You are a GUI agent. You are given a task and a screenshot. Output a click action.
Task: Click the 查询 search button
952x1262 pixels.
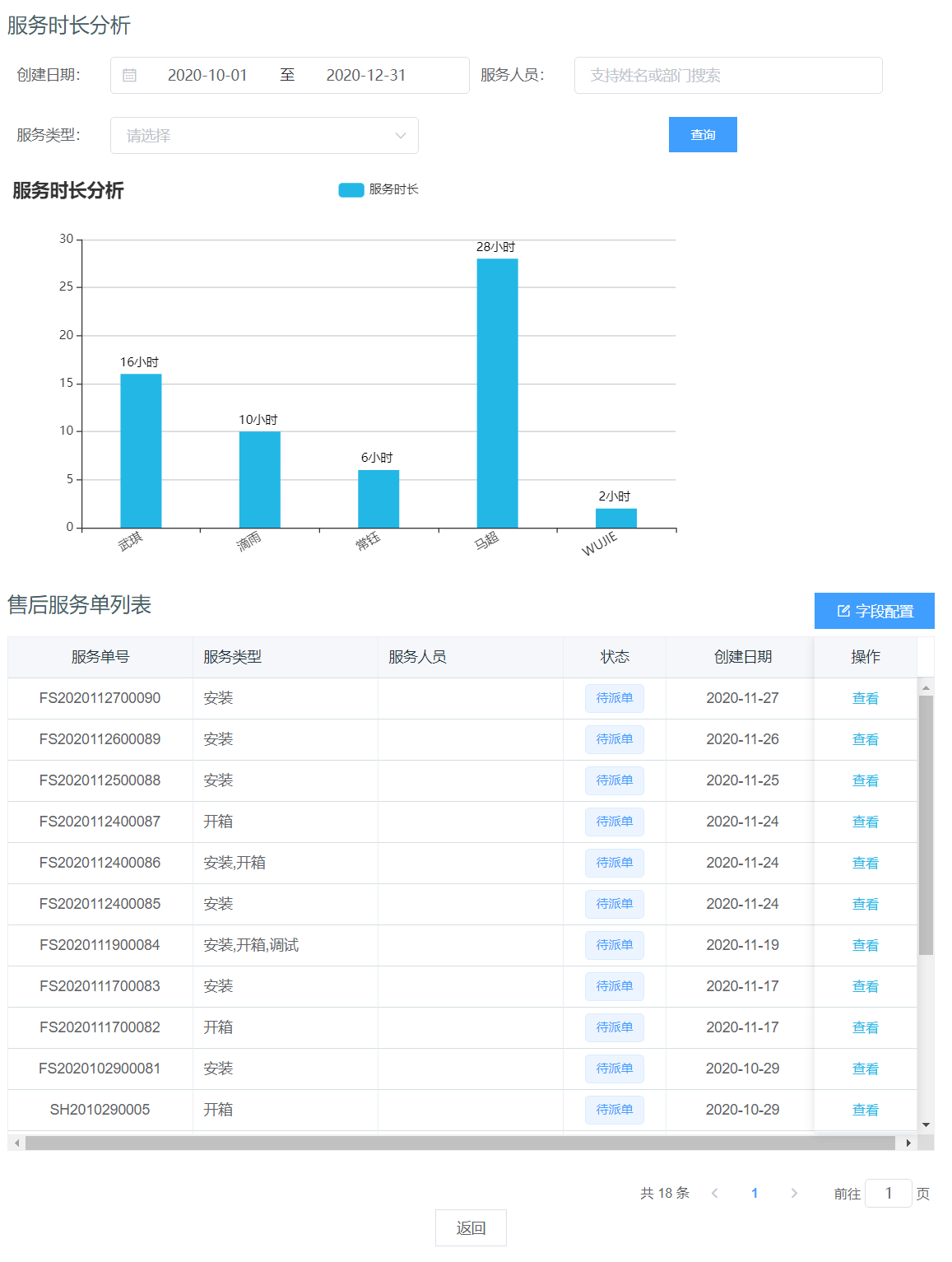[702, 135]
